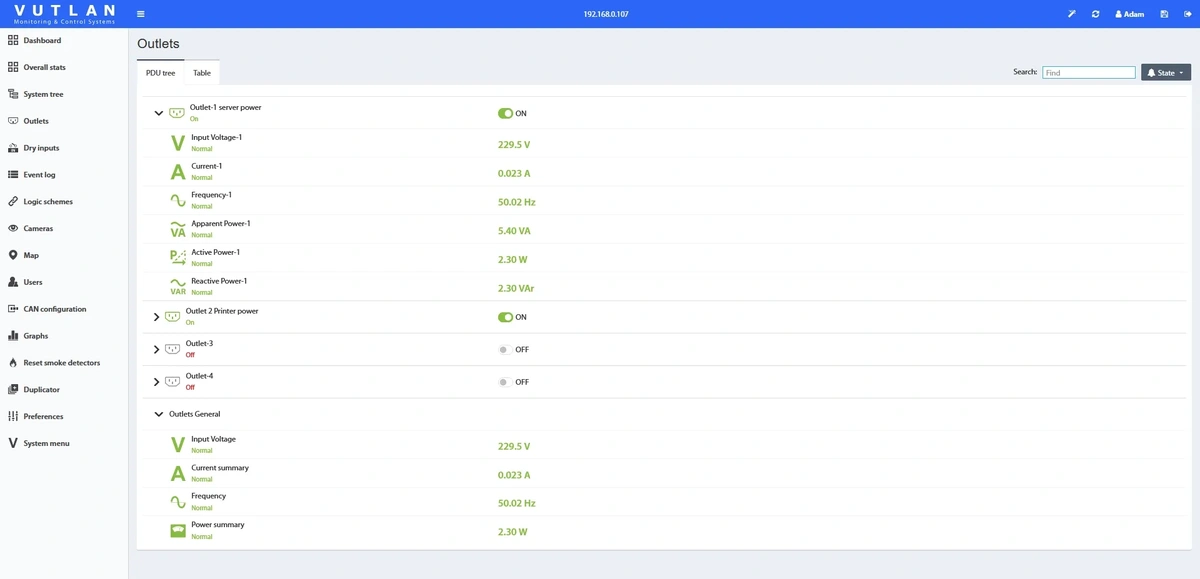Enable the Outlet-4 switch

coord(505,382)
